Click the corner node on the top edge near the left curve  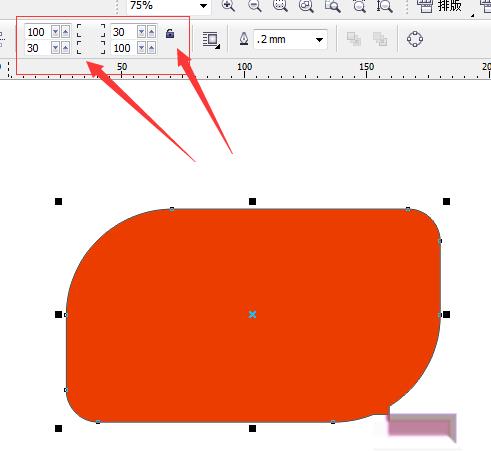(172, 209)
